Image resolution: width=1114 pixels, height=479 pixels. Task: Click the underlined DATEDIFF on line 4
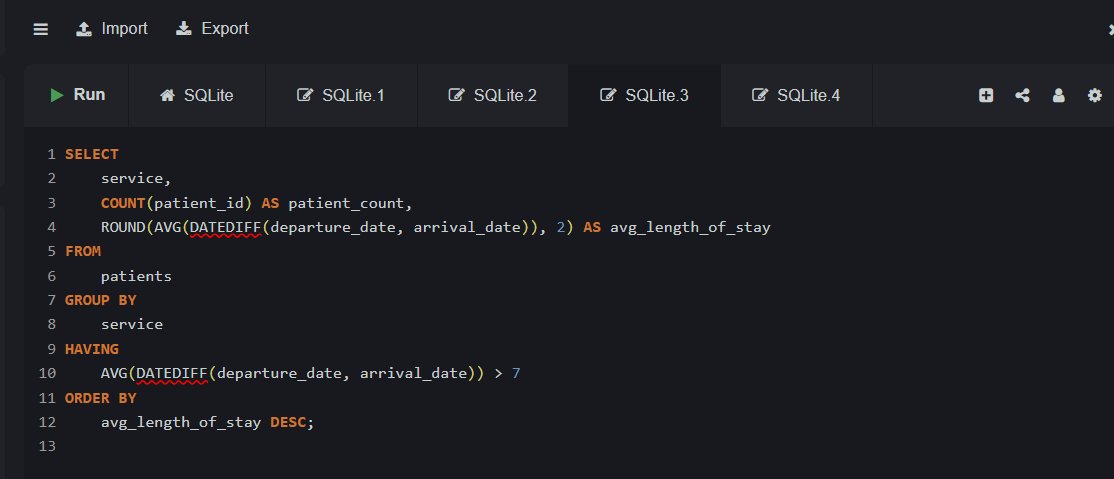point(226,227)
